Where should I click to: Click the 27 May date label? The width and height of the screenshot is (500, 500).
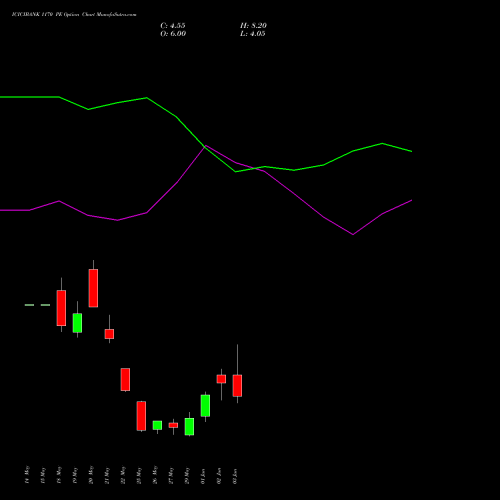click(171, 475)
